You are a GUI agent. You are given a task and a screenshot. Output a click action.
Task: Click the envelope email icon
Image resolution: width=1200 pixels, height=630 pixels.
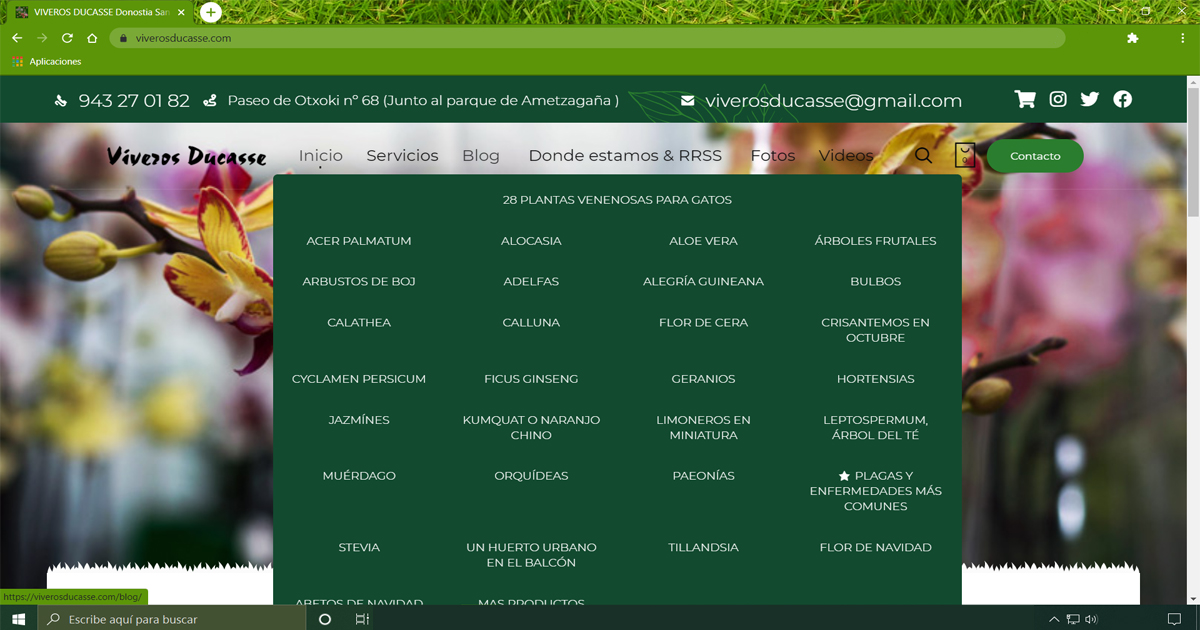tap(687, 101)
